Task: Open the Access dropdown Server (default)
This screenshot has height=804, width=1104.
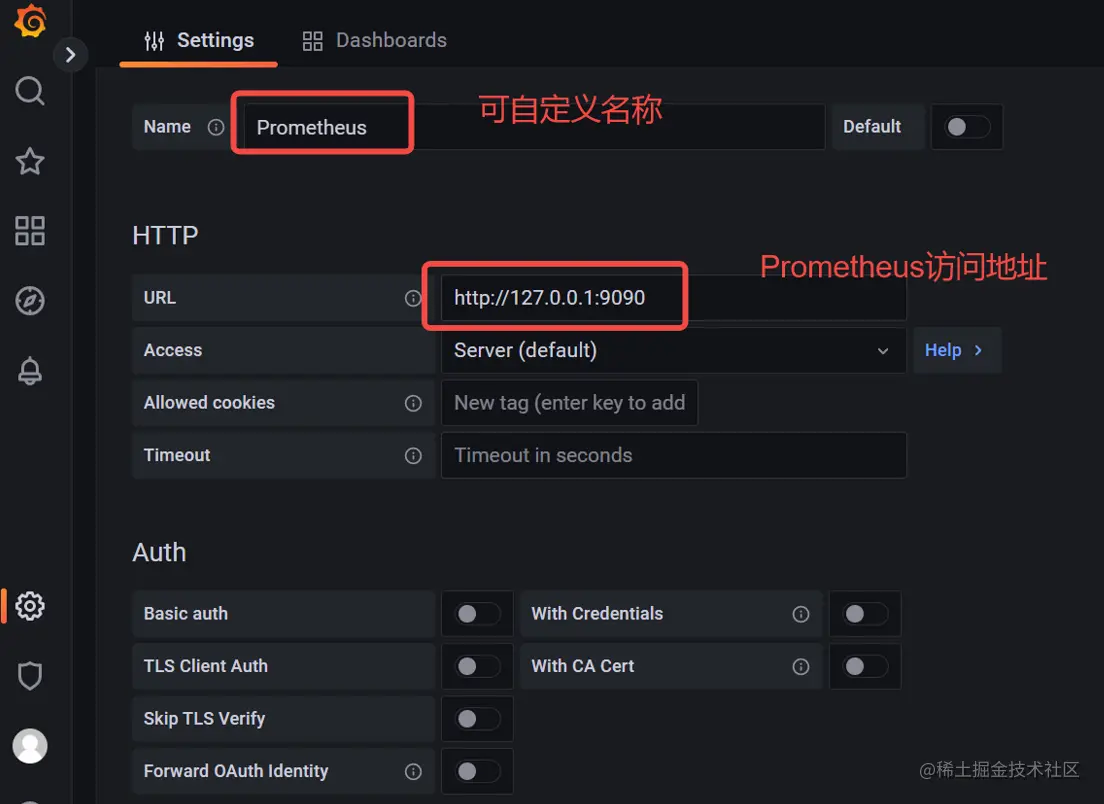Action: [x=673, y=350]
